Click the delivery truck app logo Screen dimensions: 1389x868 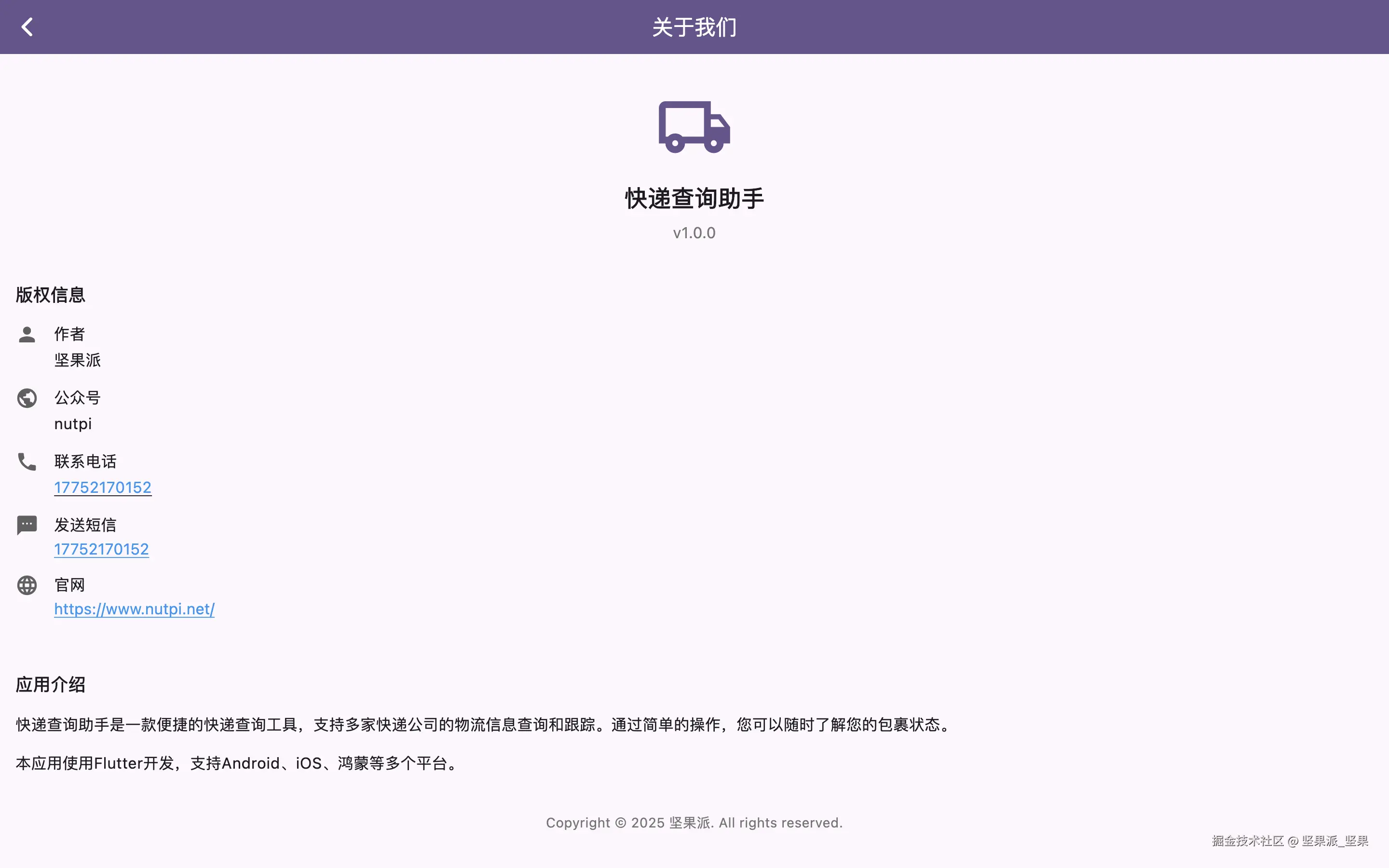(x=694, y=126)
